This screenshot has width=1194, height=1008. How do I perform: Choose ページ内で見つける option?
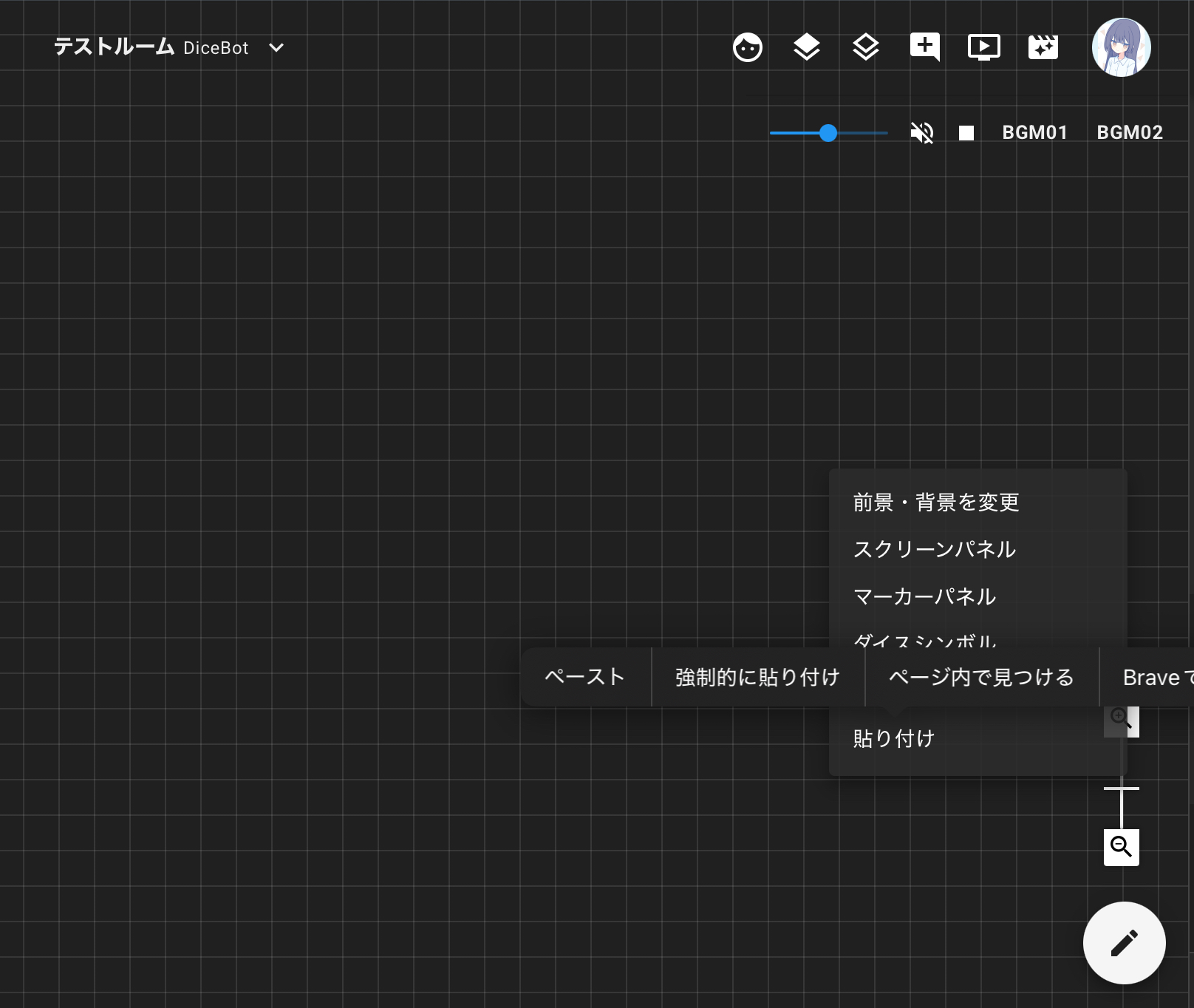coord(980,677)
